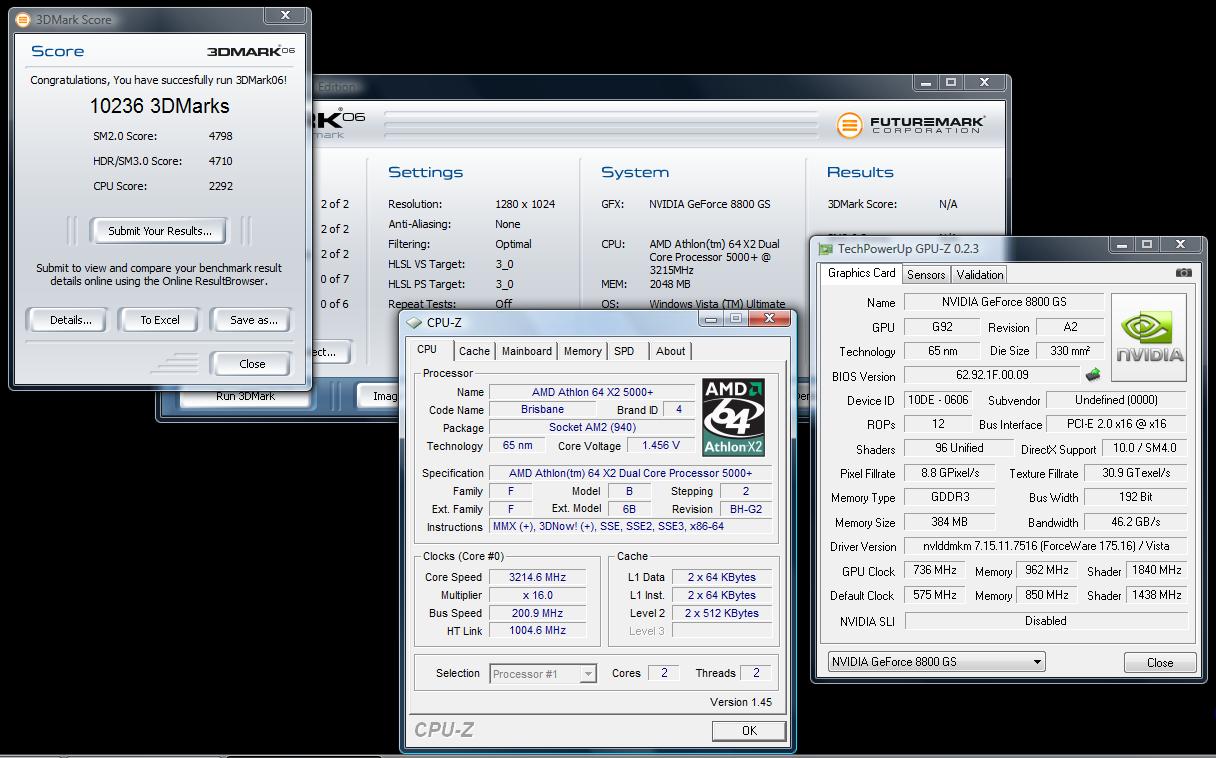The width and height of the screenshot is (1216, 758).
Task: Open the Memory tab in CPU-Z
Action: click(582, 351)
